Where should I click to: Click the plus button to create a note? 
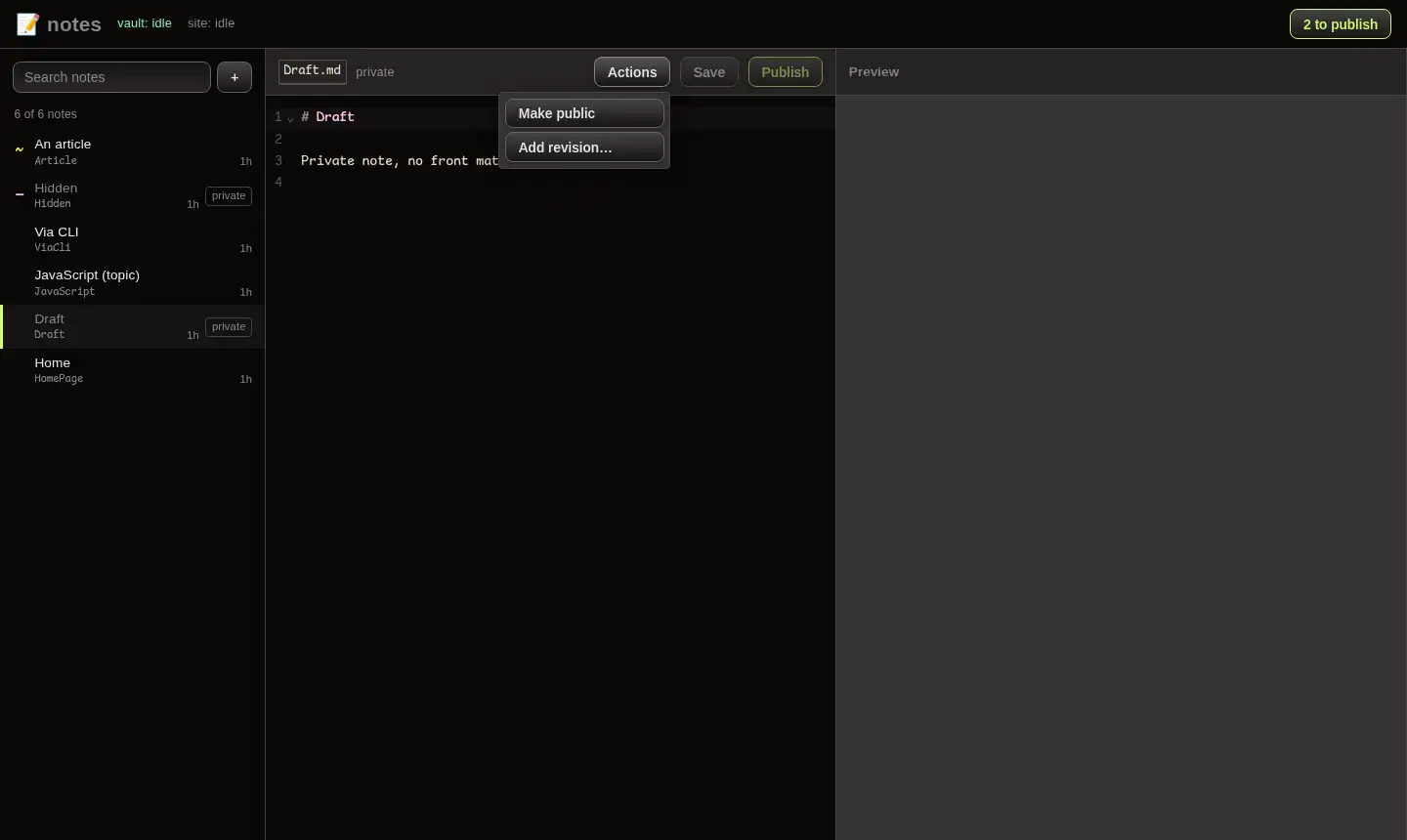[x=234, y=77]
